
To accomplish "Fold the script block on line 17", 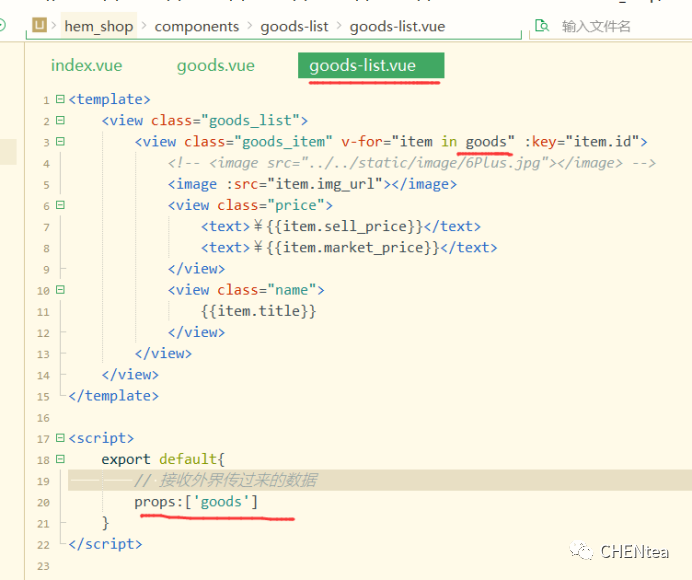I will click(x=60, y=438).
